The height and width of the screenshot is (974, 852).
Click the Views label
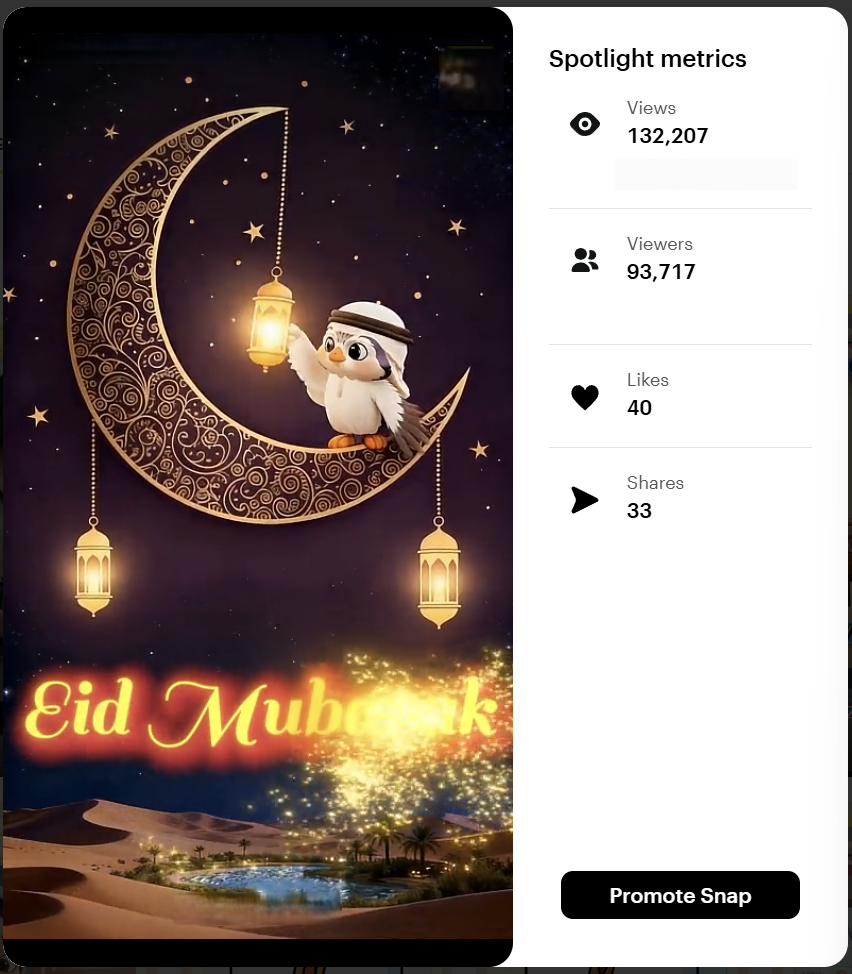pos(651,108)
